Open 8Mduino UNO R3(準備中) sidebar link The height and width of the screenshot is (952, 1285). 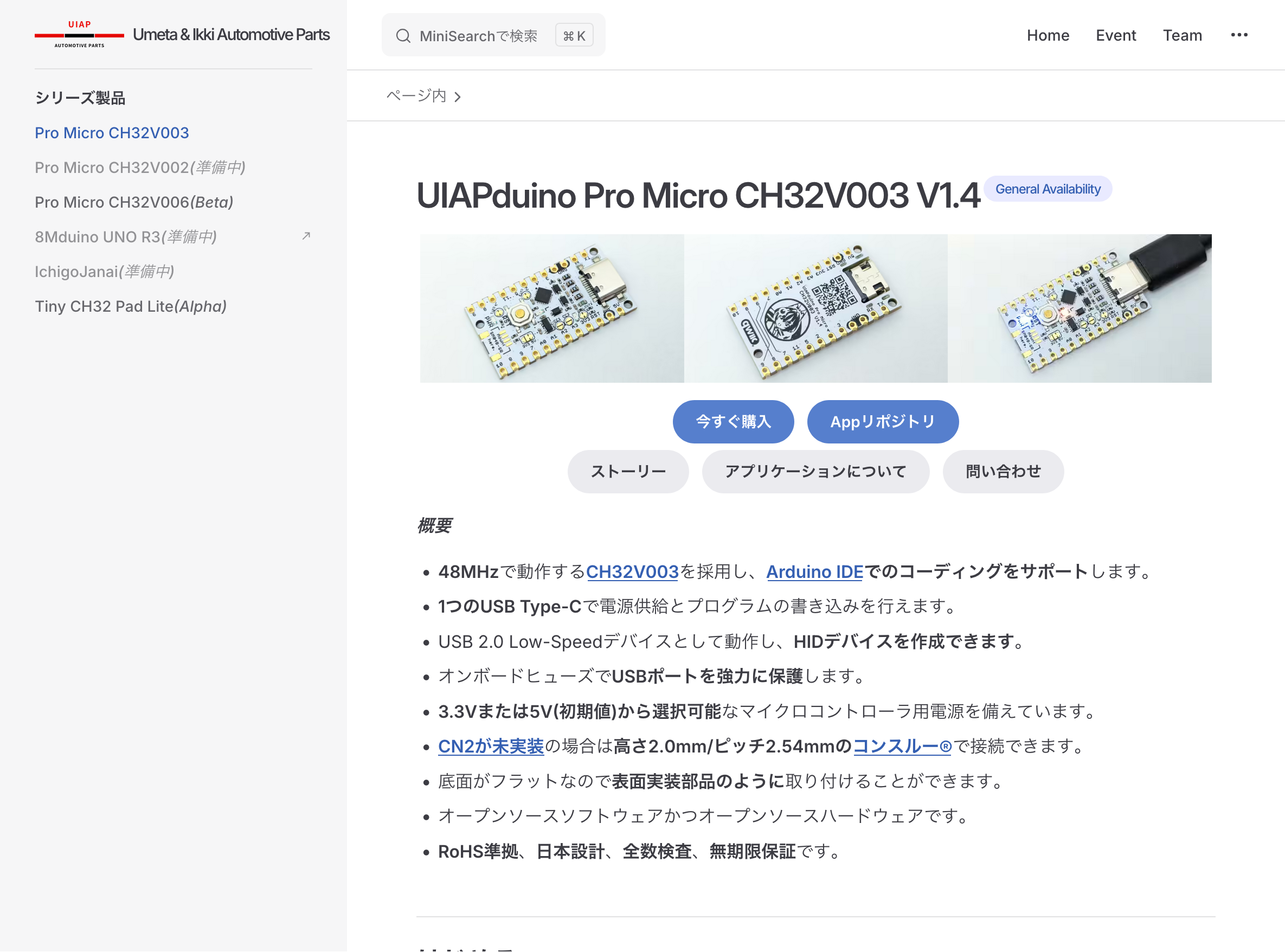point(126,236)
